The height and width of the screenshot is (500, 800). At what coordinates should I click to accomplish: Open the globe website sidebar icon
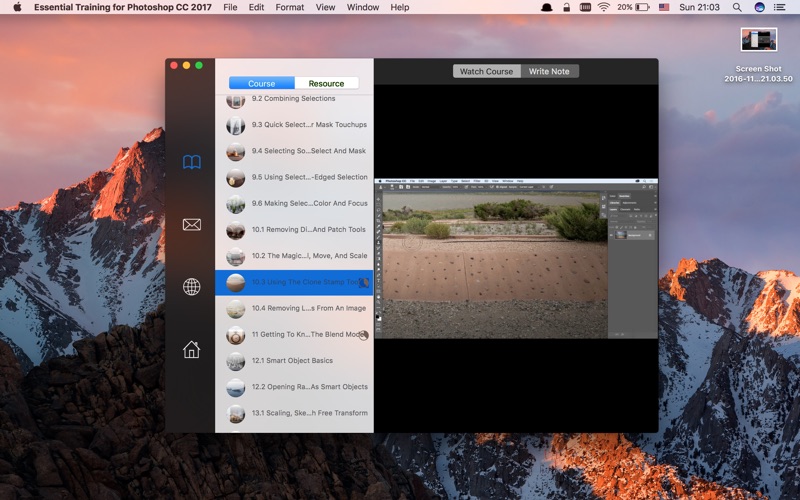tap(192, 287)
